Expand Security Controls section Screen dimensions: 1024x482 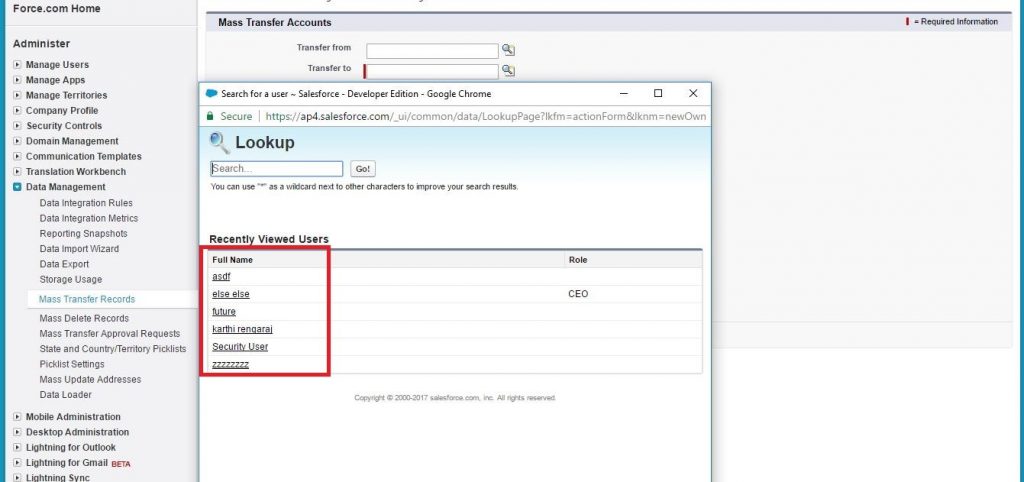[x=18, y=125]
